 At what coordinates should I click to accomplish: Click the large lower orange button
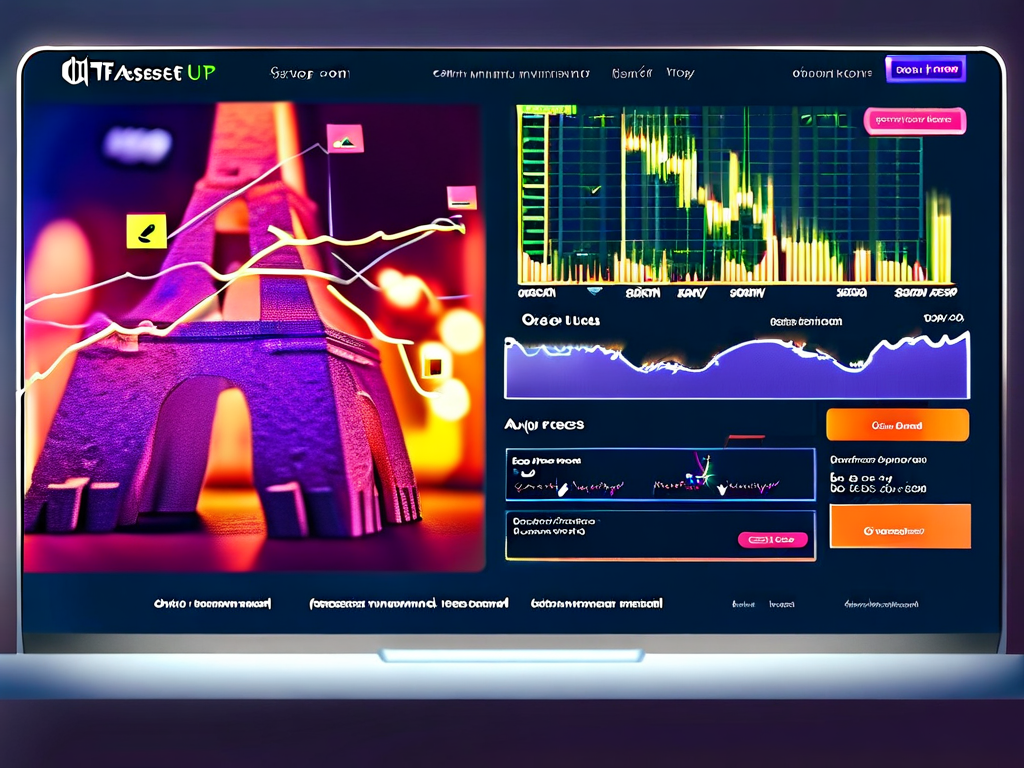click(900, 526)
